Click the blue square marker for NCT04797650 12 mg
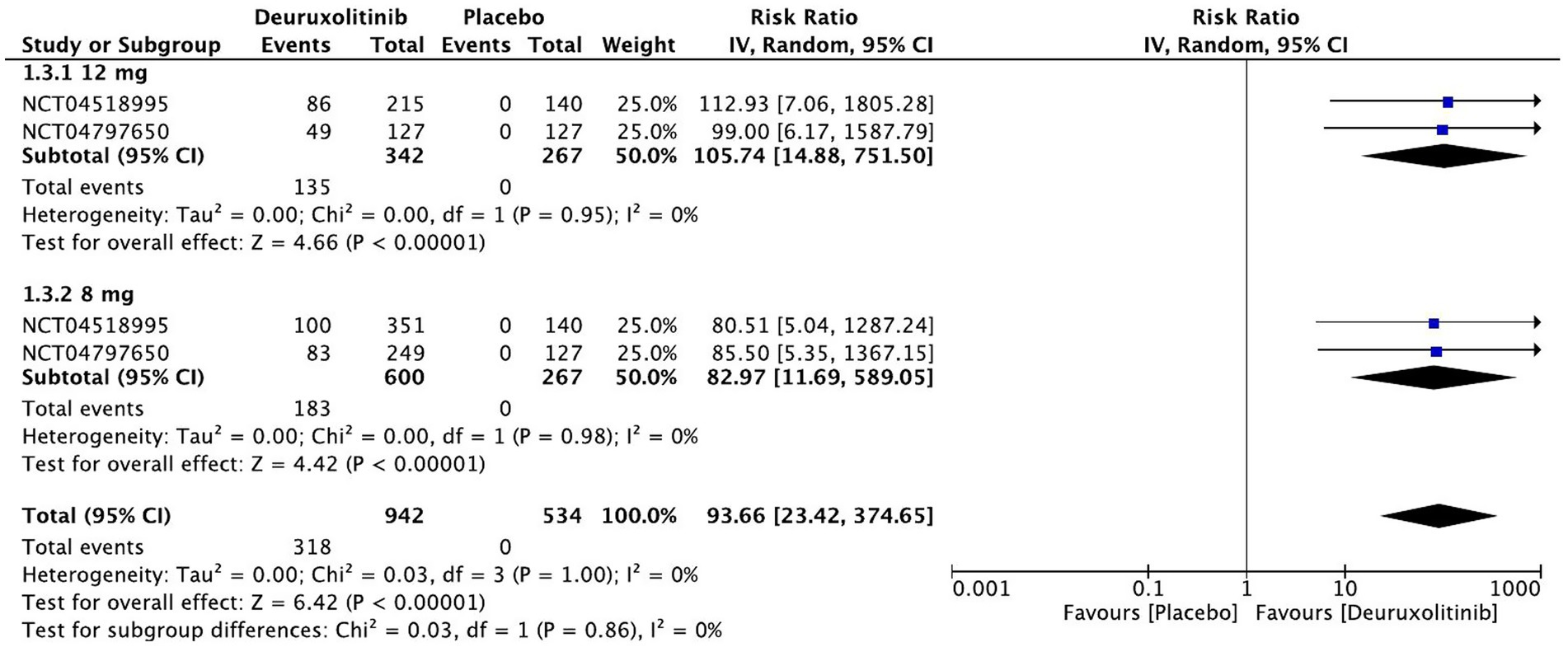 [1442, 129]
